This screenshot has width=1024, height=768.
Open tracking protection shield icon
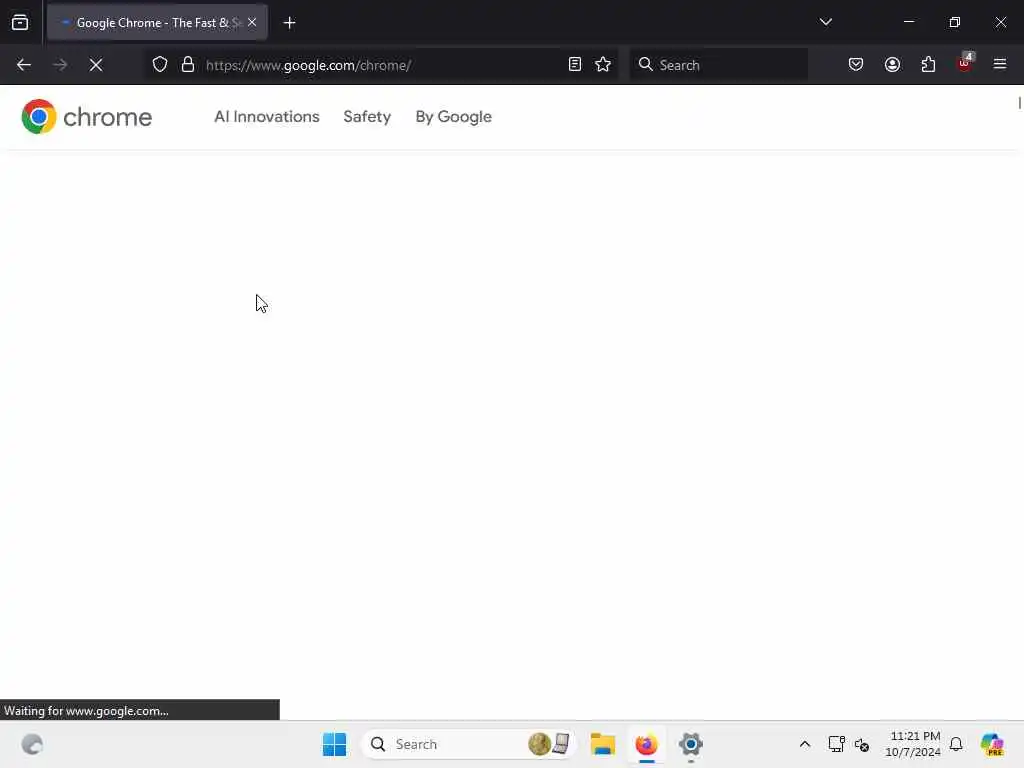click(160, 65)
